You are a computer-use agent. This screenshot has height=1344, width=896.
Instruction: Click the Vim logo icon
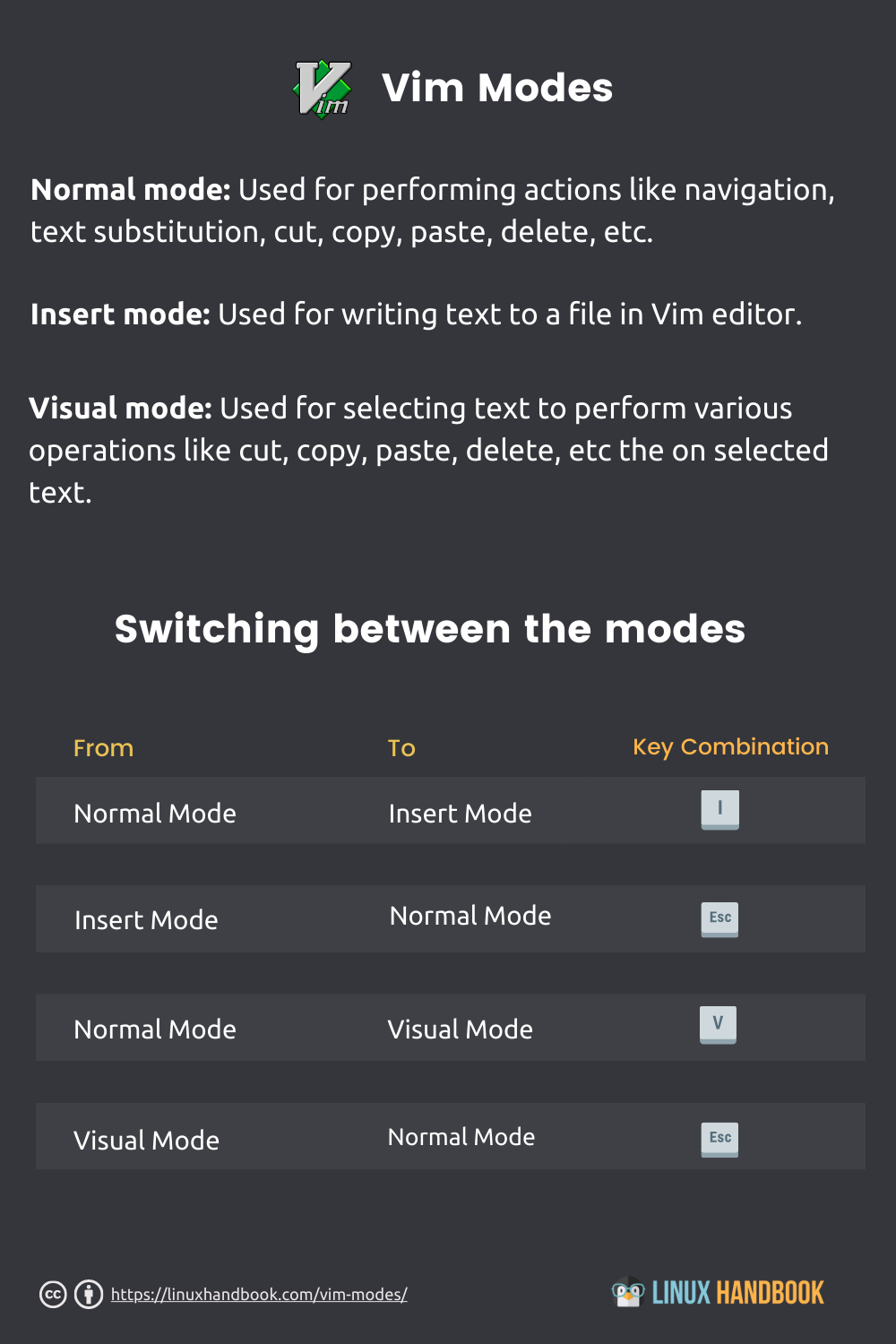323,89
